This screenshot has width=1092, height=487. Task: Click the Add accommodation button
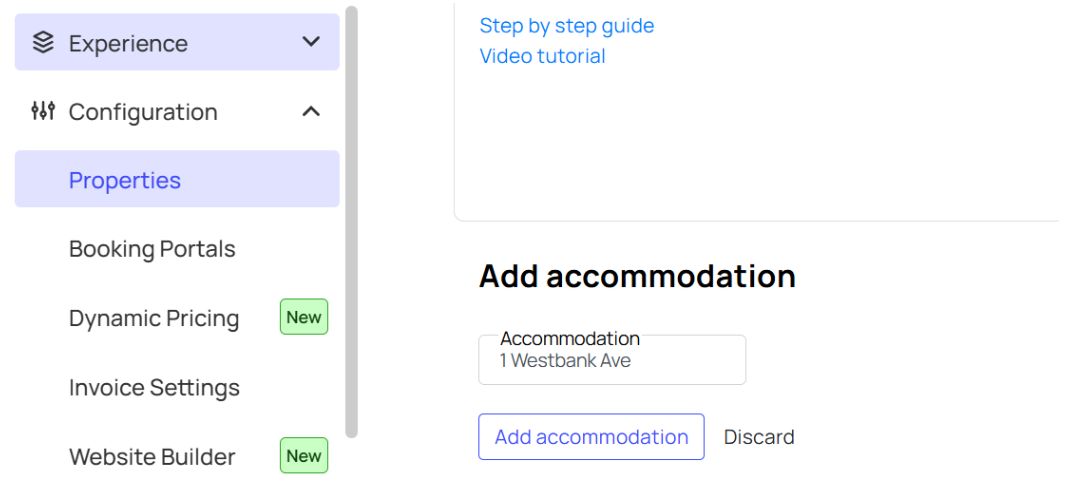click(591, 437)
